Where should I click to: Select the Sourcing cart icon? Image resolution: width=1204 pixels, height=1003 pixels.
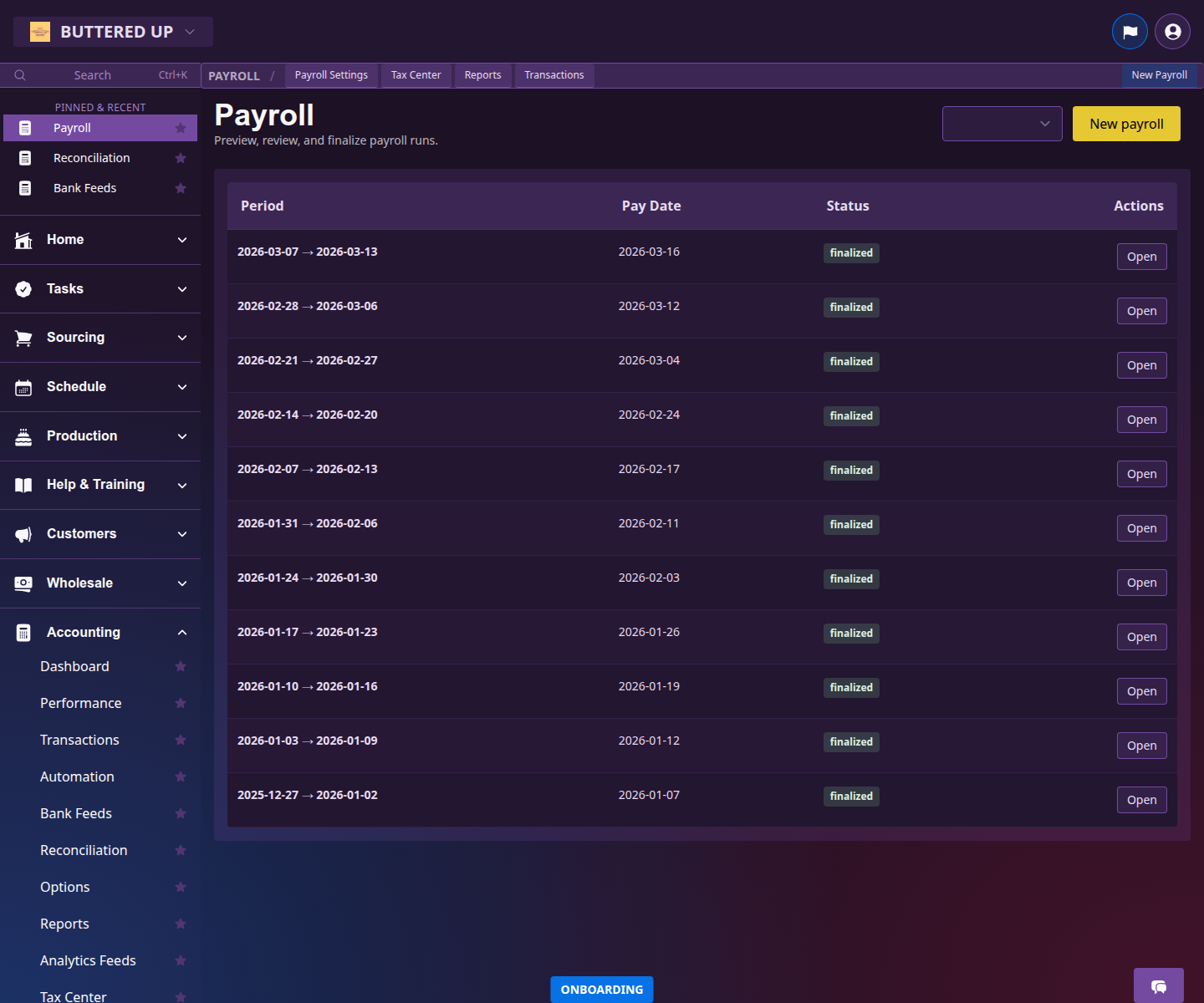click(x=23, y=338)
